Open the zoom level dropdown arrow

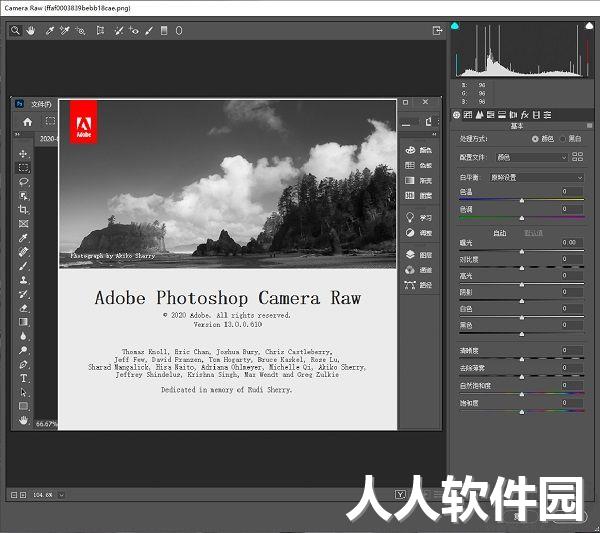click(61, 495)
